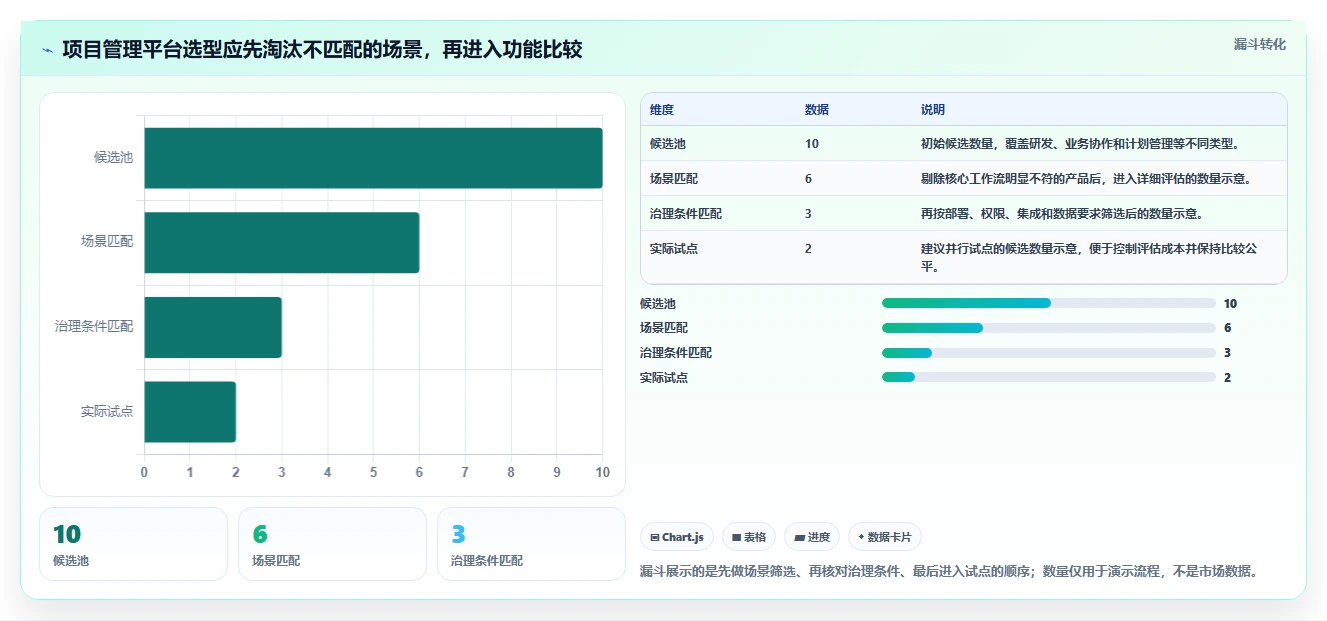Click the 实际试点 bar in the chart
The width and height of the screenshot is (1327, 621).
click(x=190, y=411)
